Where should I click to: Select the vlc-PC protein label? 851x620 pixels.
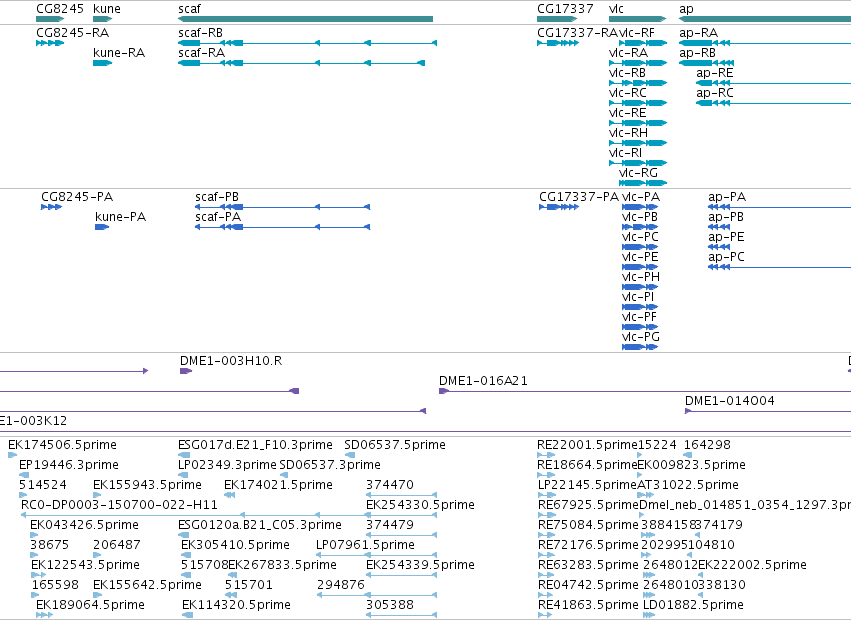[640, 237]
